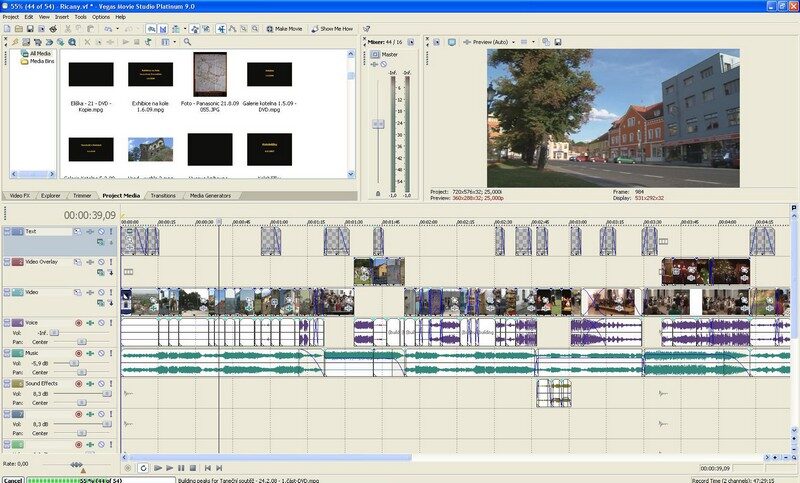Click the What's This help icon
Screen dimensions: 800x483
pos(366,29)
